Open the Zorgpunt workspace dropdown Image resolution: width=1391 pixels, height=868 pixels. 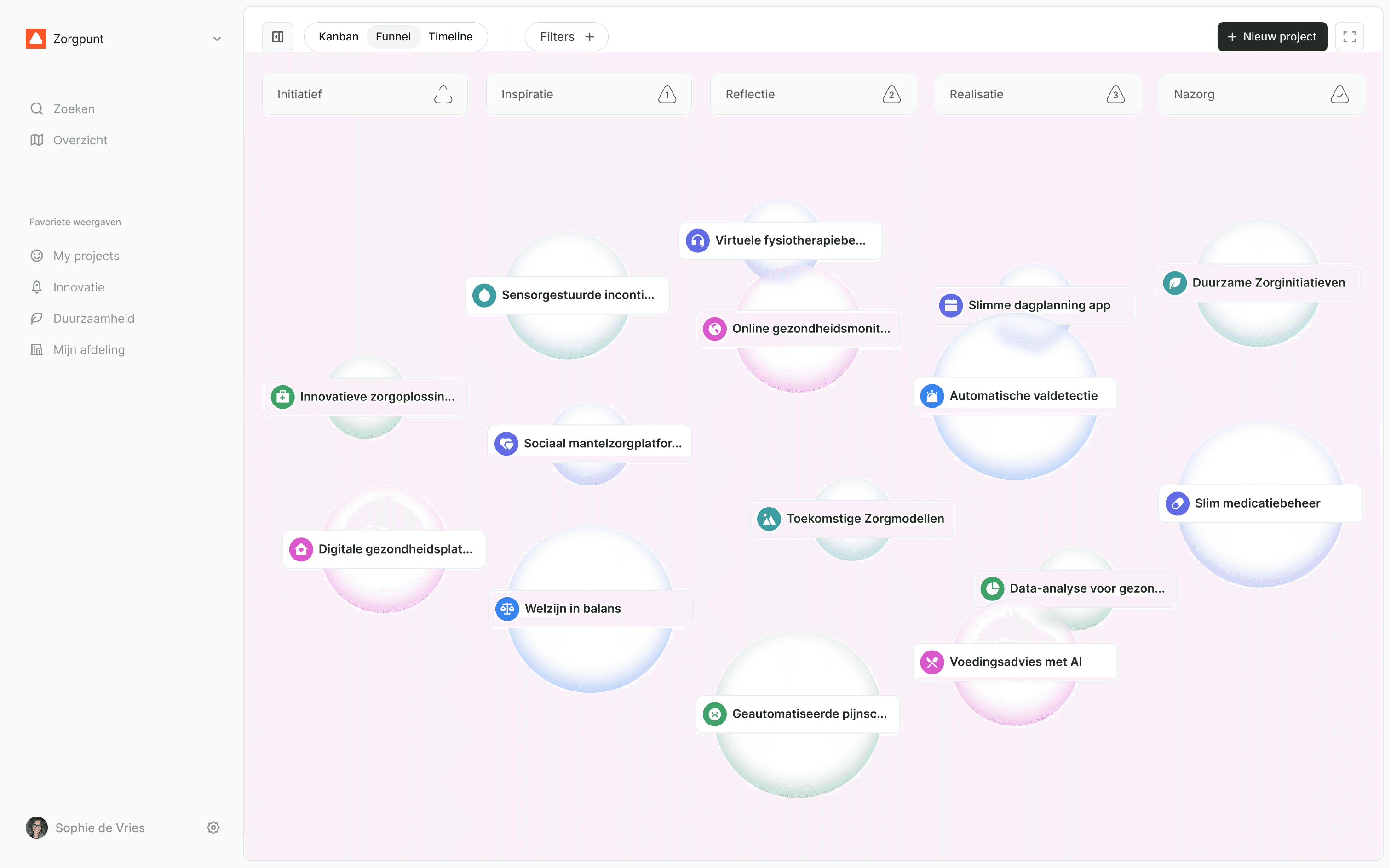[x=217, y=39]
